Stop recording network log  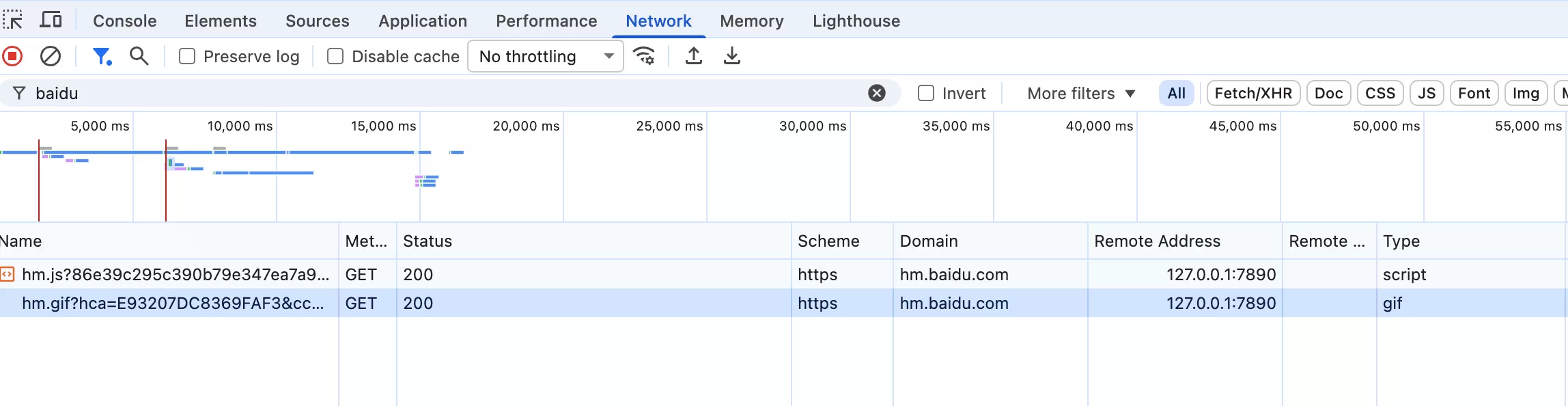12,56
